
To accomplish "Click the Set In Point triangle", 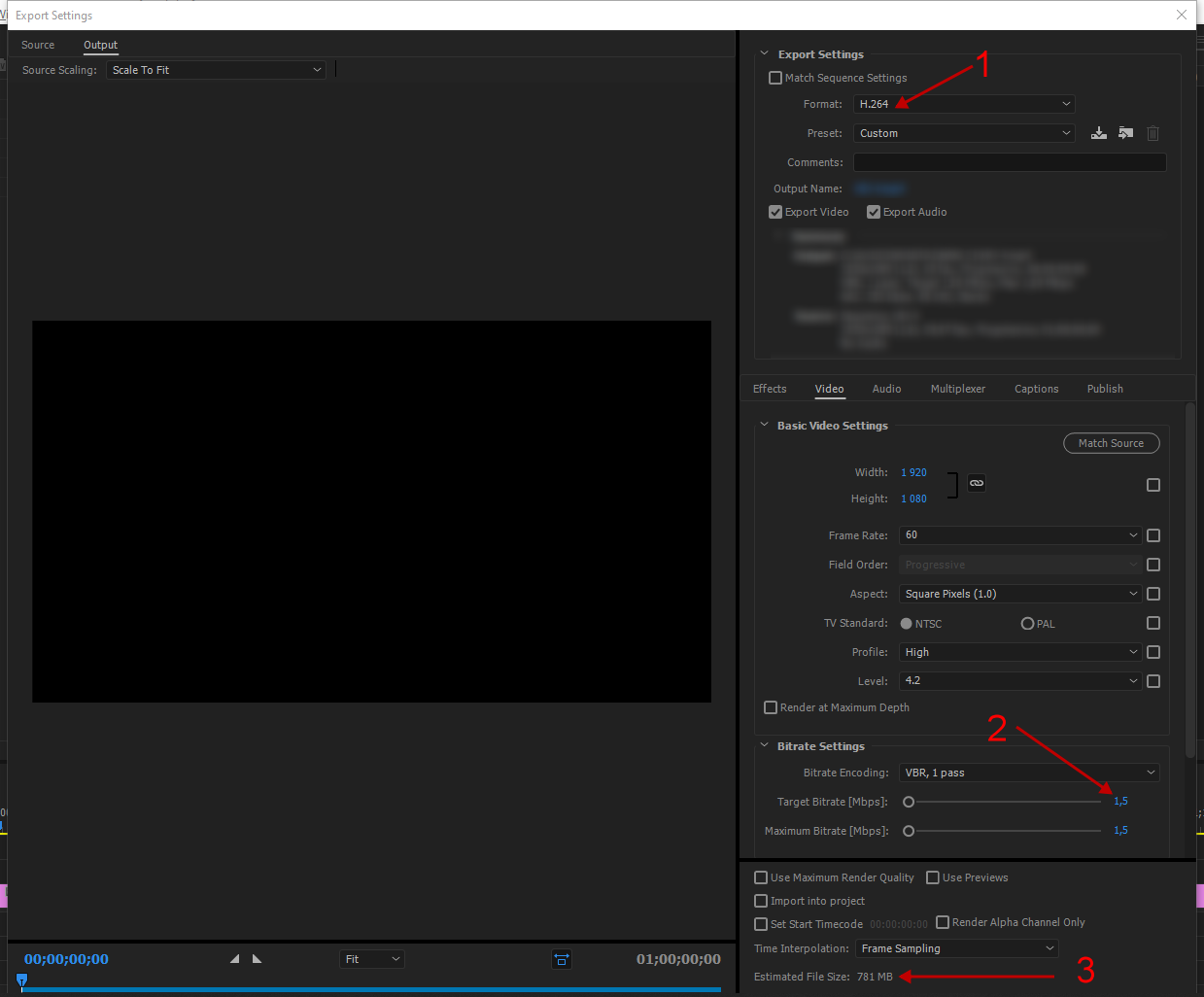I will (x=234, y=959).
